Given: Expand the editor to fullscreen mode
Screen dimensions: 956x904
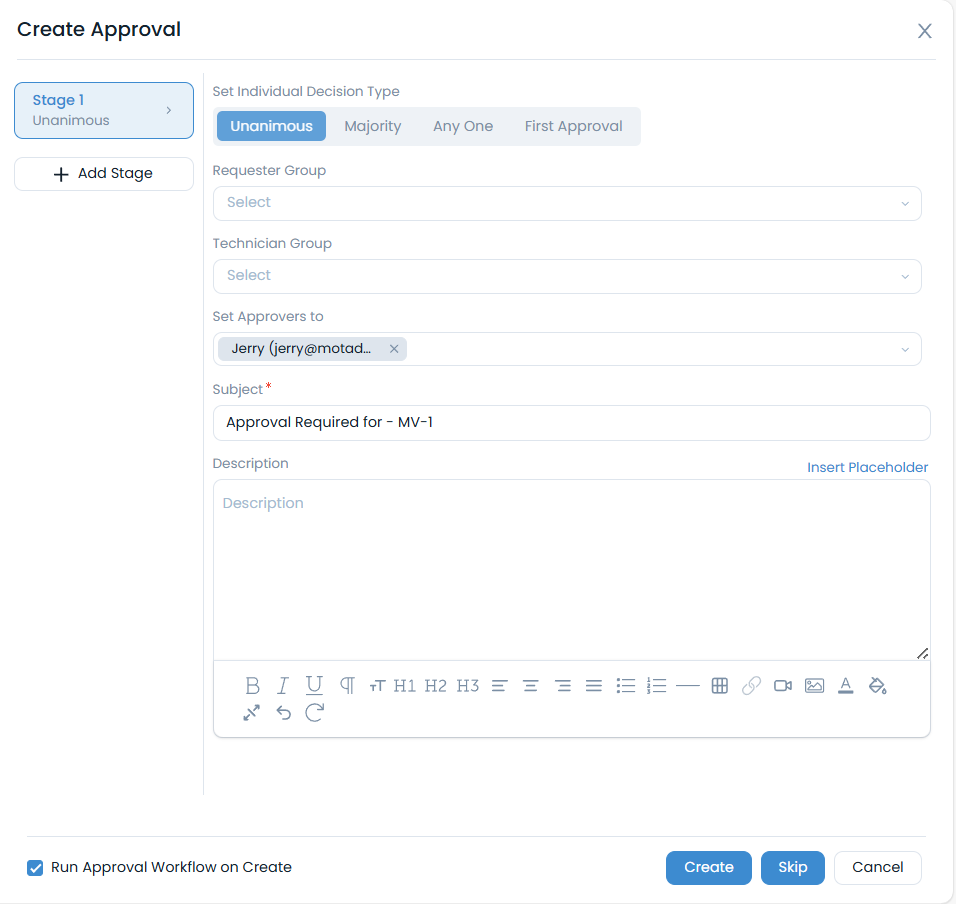Looking at the screenshot, I should (x=252, y=712).
